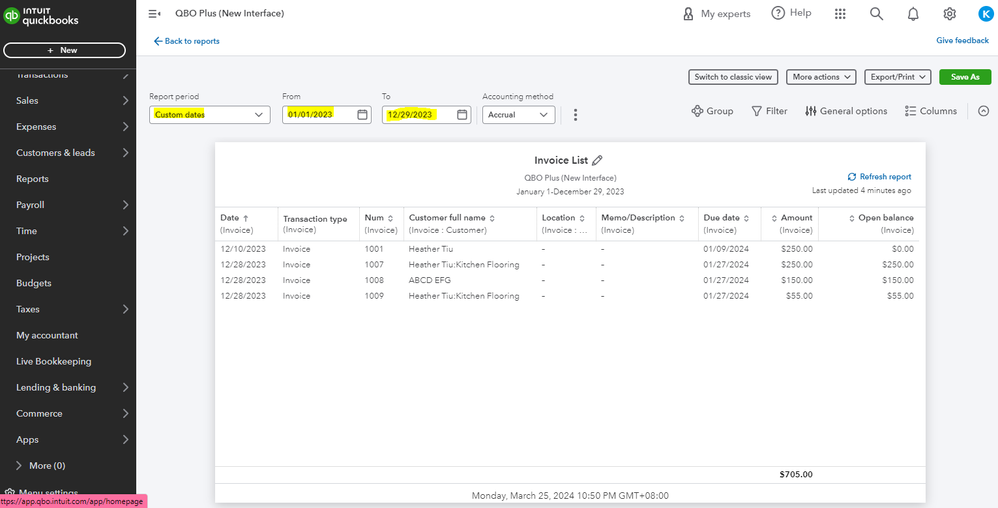Expand the More actions dropdown
The width and height of the screenshot is (998, 508).
[x=822, y=77]
